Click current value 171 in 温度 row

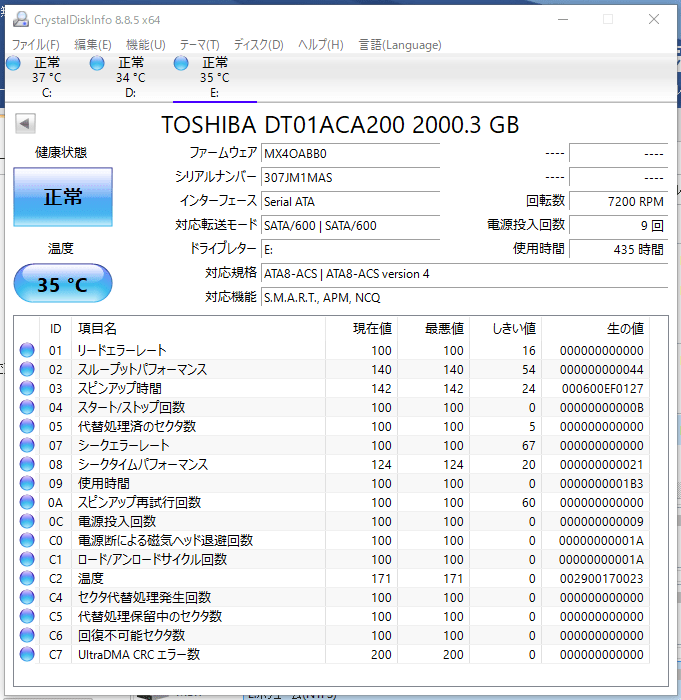[381, 579]
